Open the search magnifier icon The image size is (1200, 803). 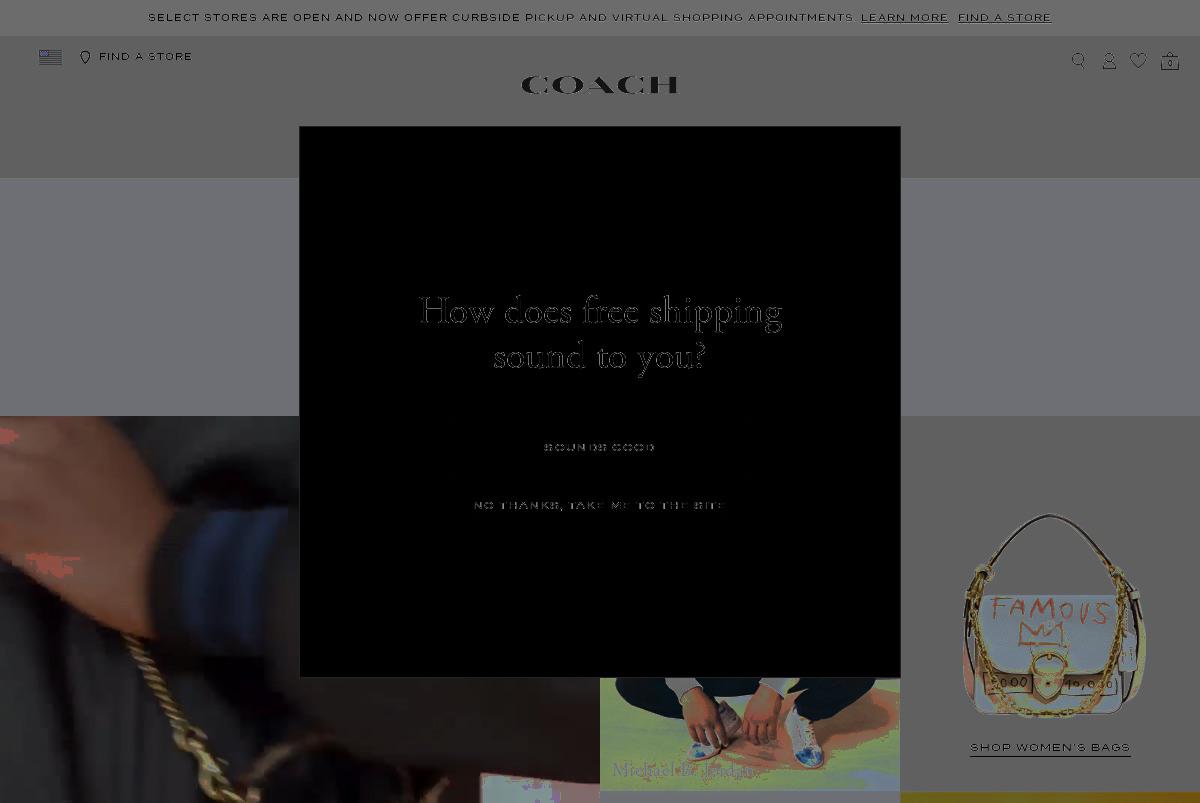coord(1078,60)
